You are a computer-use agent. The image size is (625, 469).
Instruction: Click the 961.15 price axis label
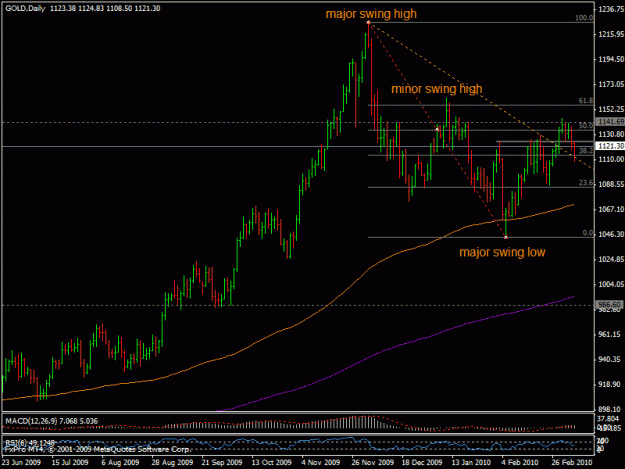coord(611,334)
